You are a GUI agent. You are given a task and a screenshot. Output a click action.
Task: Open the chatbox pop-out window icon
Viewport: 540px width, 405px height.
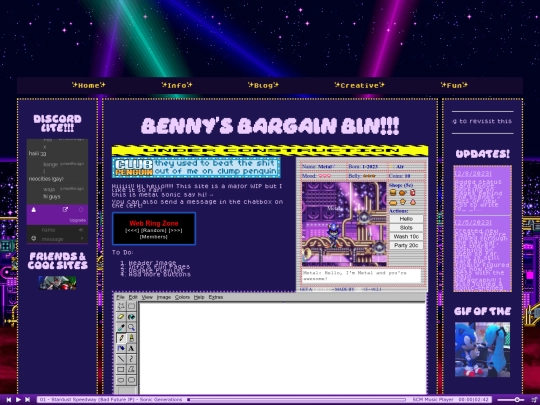tap(65, 209)
